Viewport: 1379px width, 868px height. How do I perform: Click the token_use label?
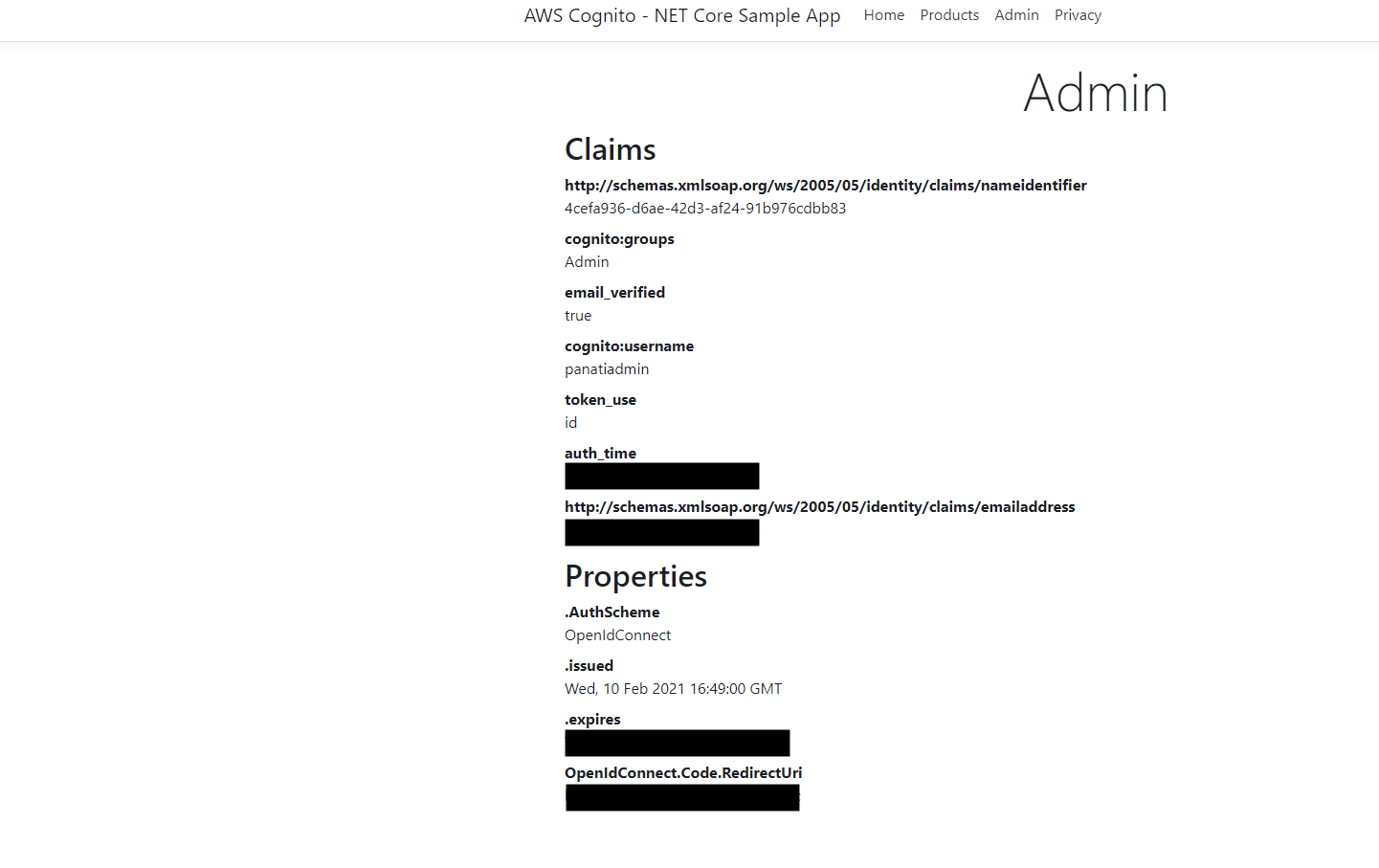point(600,399)
